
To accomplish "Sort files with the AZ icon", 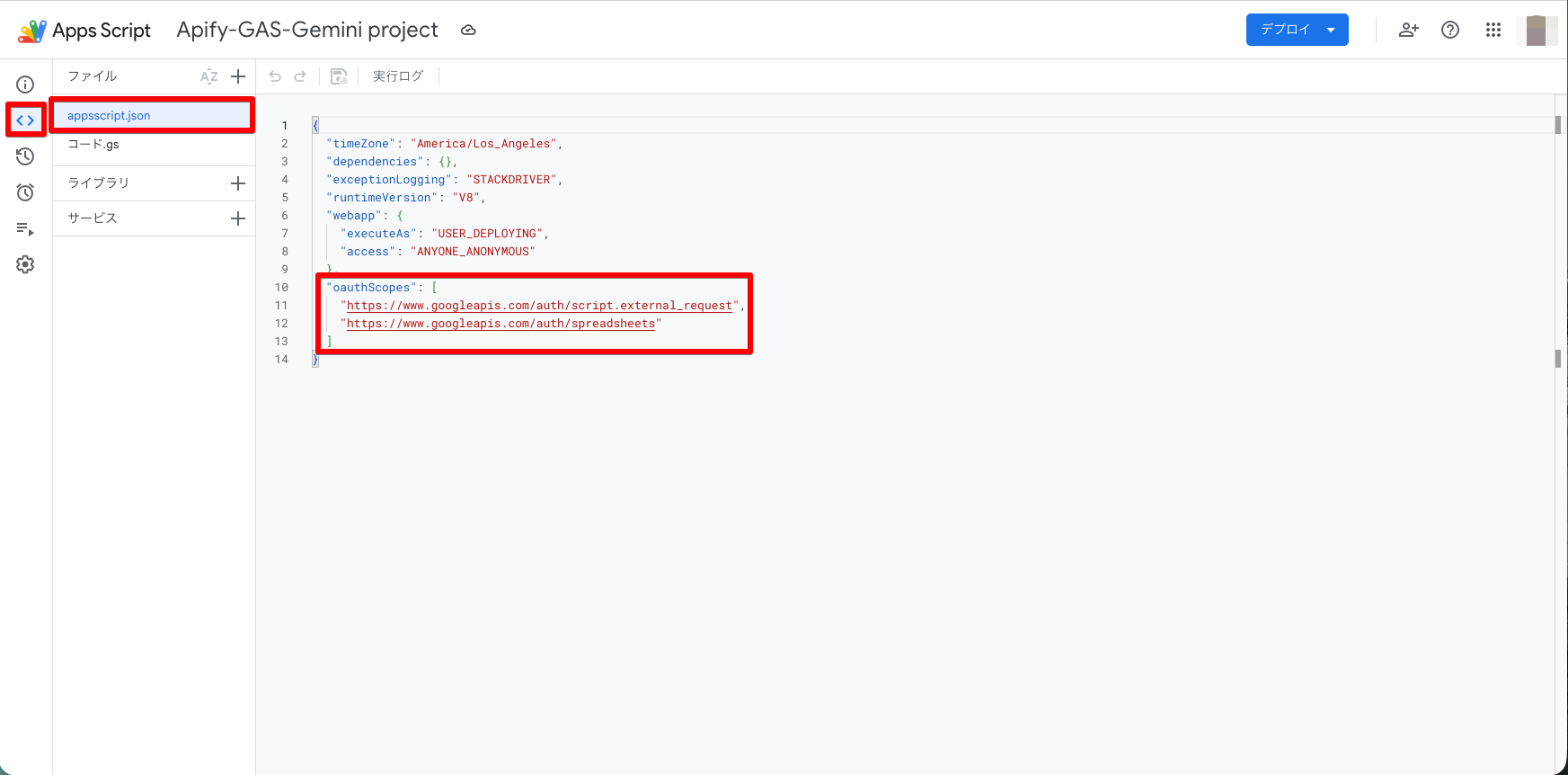I will (x=208, y=76).
